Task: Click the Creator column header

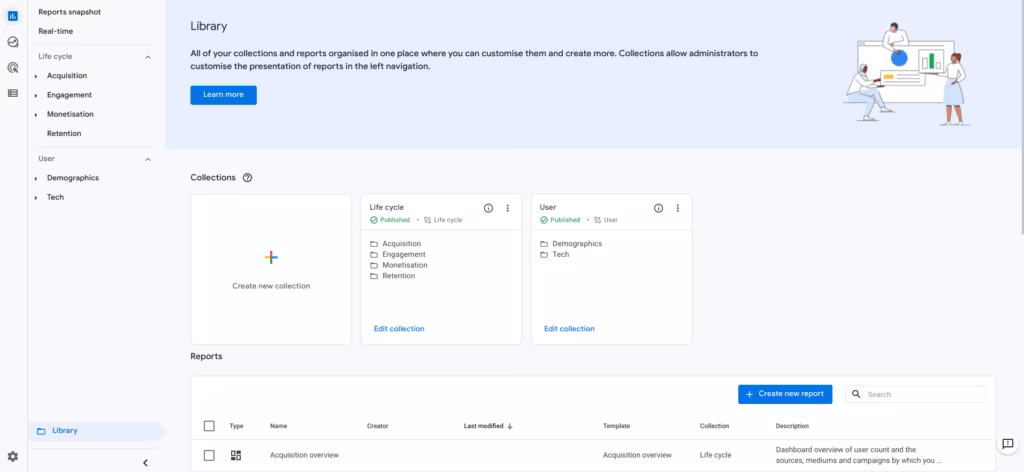Action: [x=377, y=426]
